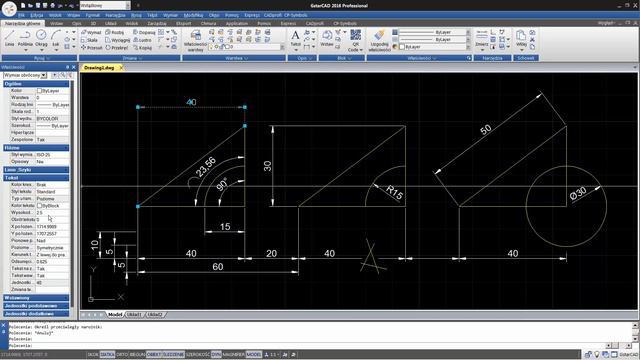
Task: Click the Kopiuj (copy) tool
Action: coord(143,48)
